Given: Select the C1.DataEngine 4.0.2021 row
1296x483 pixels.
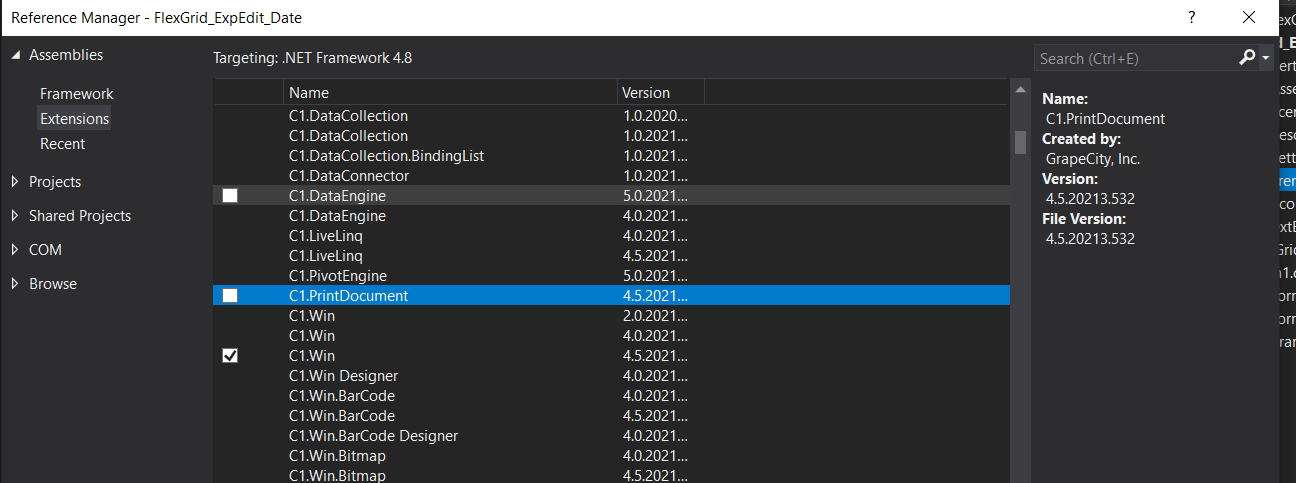Looking at the screenshot, I should [610, 216].
